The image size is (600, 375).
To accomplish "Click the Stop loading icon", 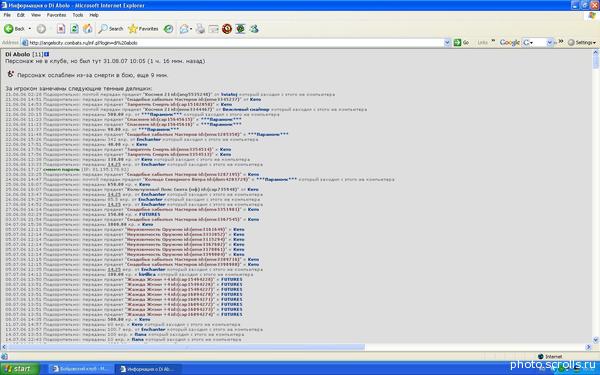I will coord(61,29).
